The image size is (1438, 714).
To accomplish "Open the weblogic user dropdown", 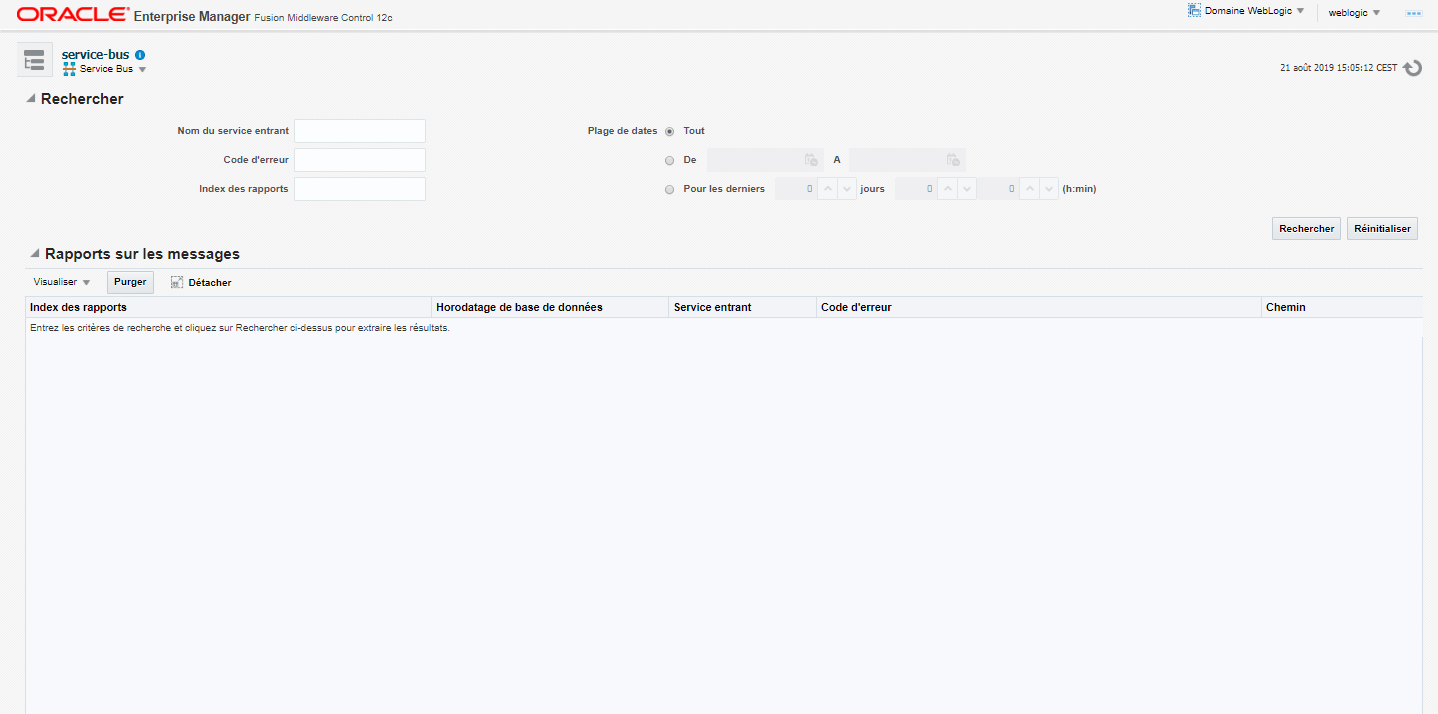I will (1354, 13).
